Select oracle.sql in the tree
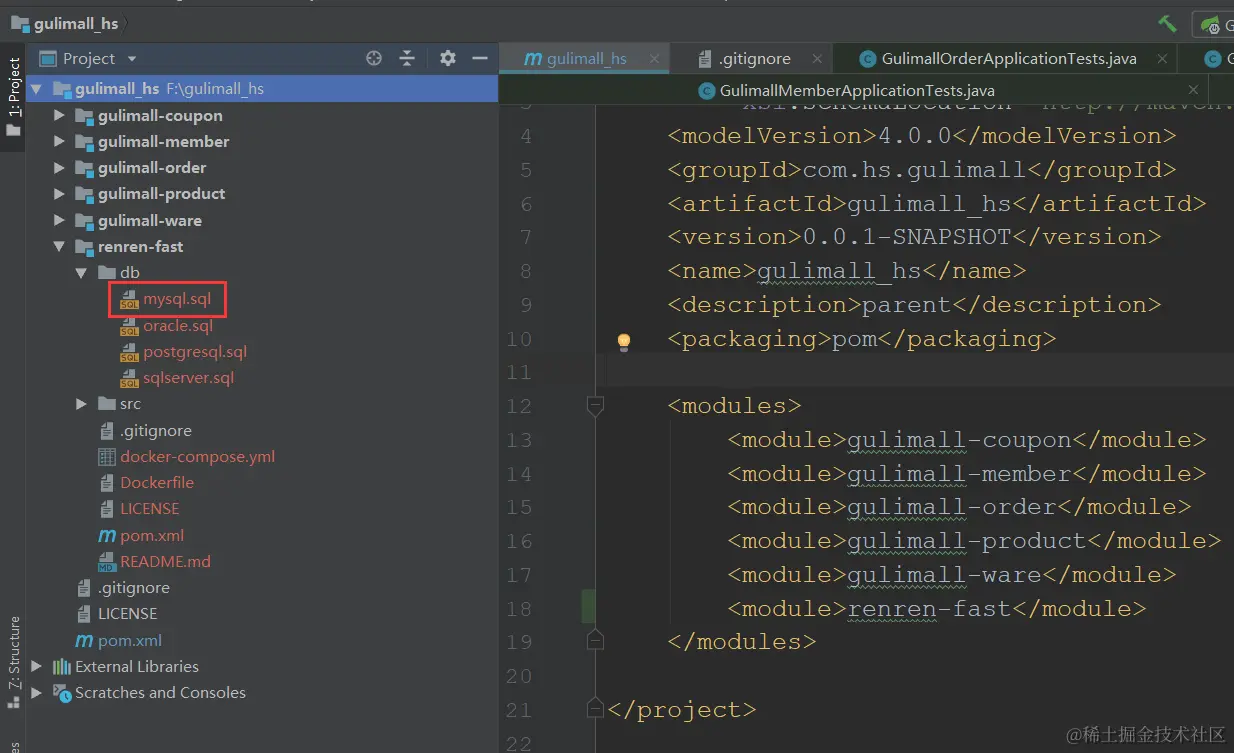 click(x=178, y=325)
